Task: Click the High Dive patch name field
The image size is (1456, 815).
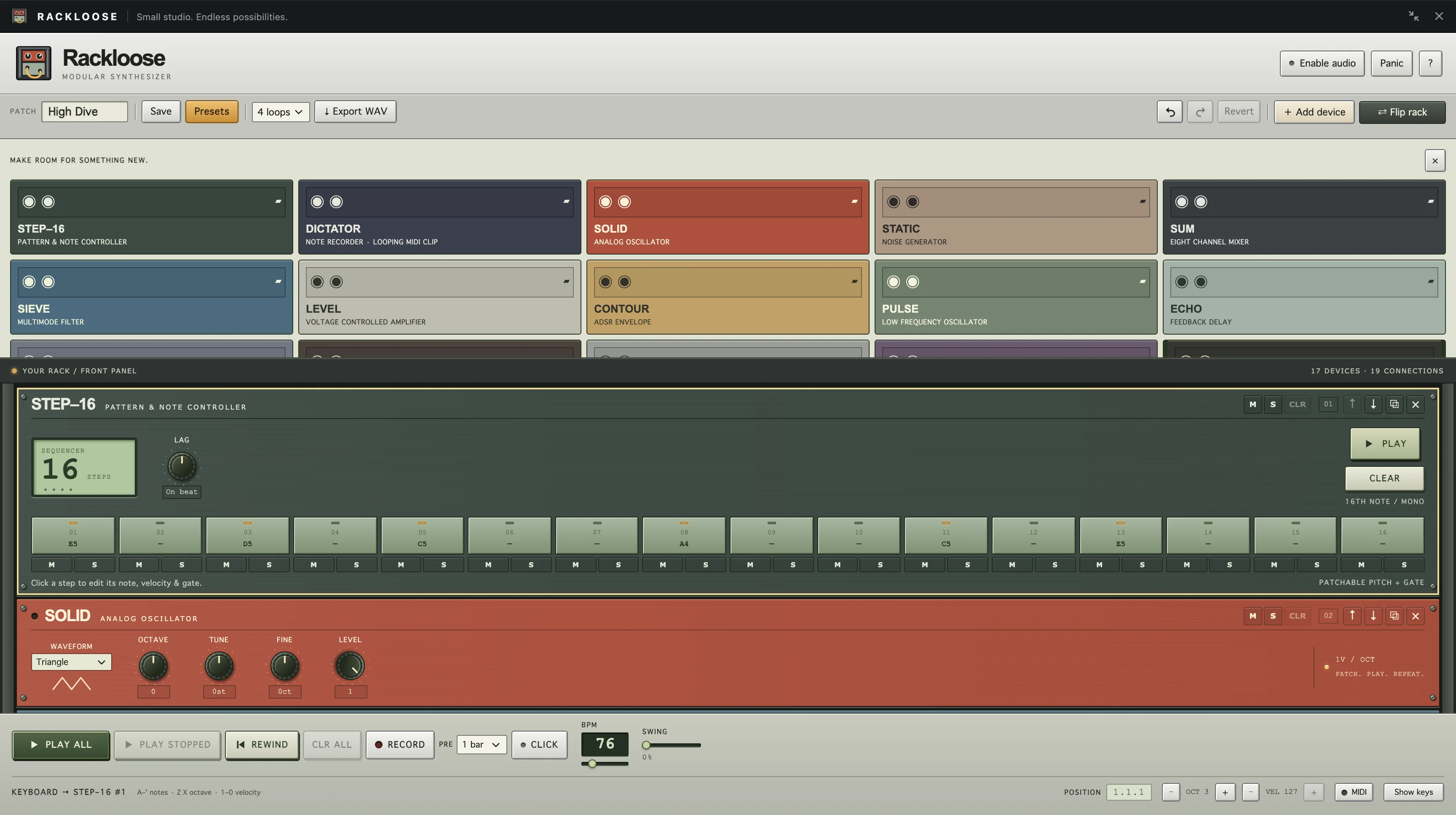Action: click(x=84, y=112)
